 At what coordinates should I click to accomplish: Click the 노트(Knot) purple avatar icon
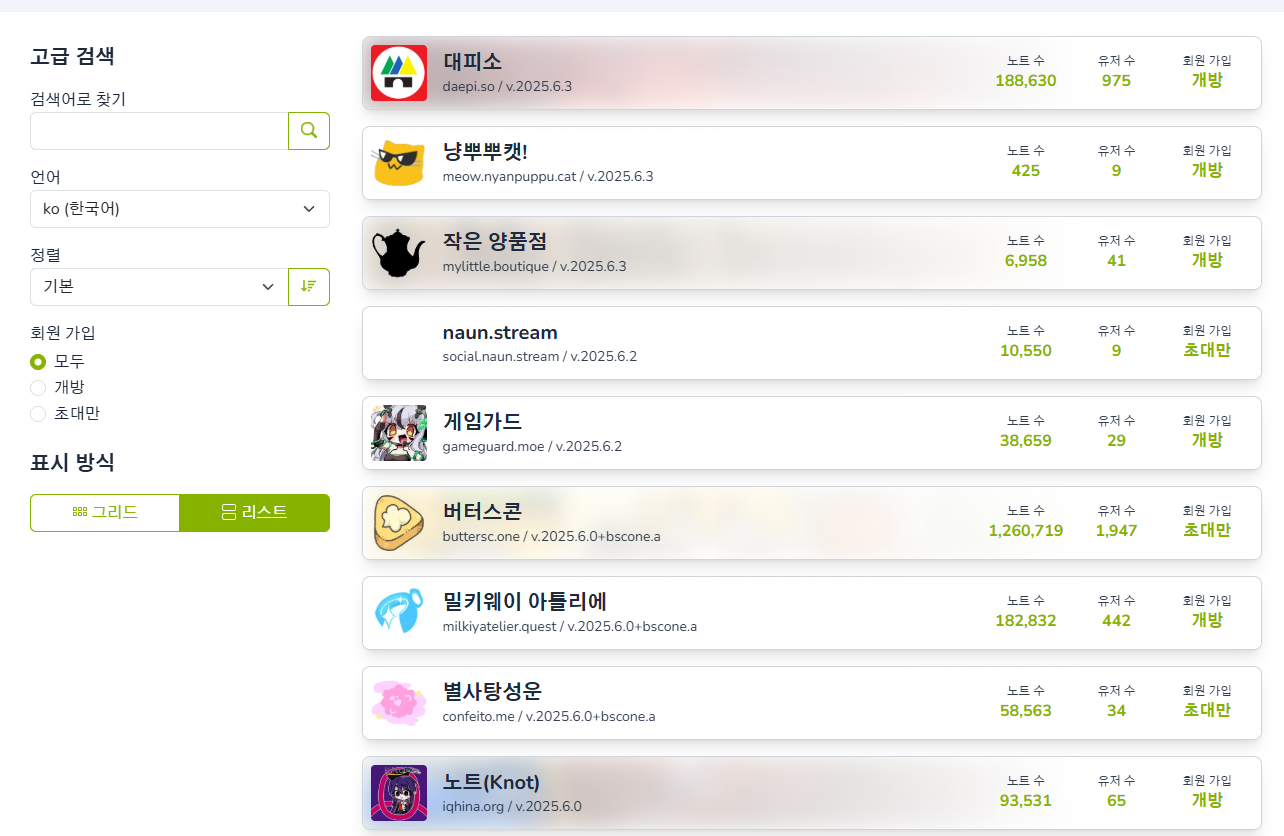[x=399, y=793]
